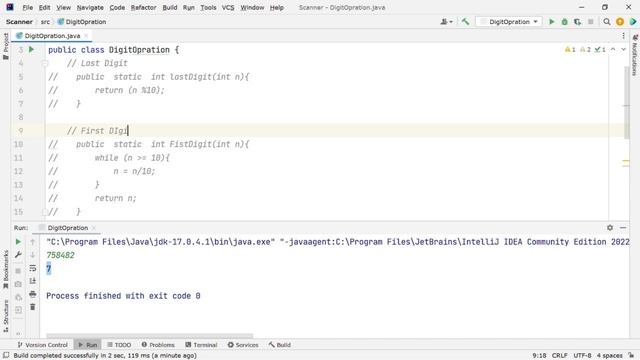Click the up-stack-trace arrow in Run panel
Image resolution: width=640 pixels, height=360 pixels.
pyautogui.click(x=33, y=242)
